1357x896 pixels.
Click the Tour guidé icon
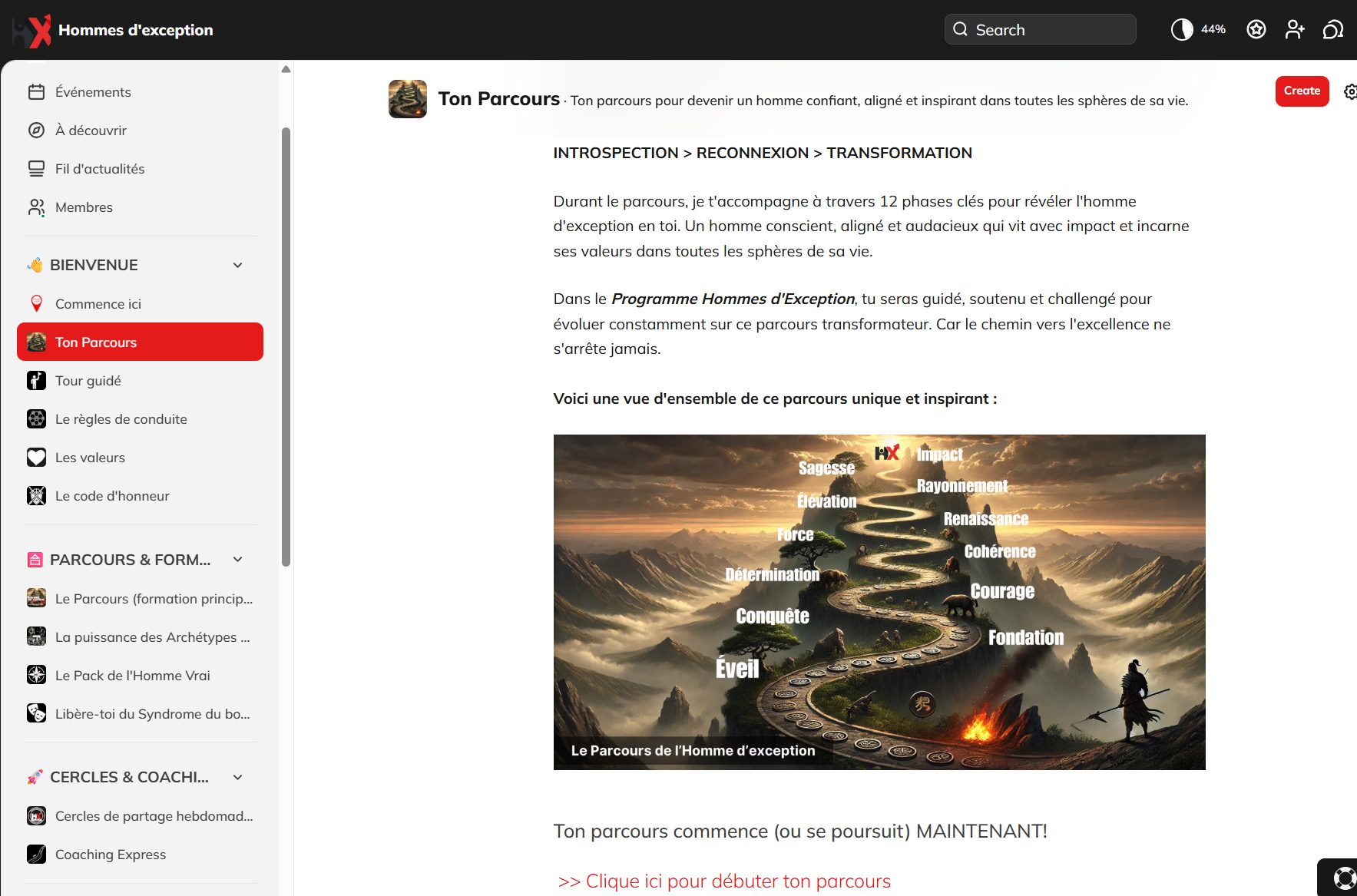click(36, 381)
